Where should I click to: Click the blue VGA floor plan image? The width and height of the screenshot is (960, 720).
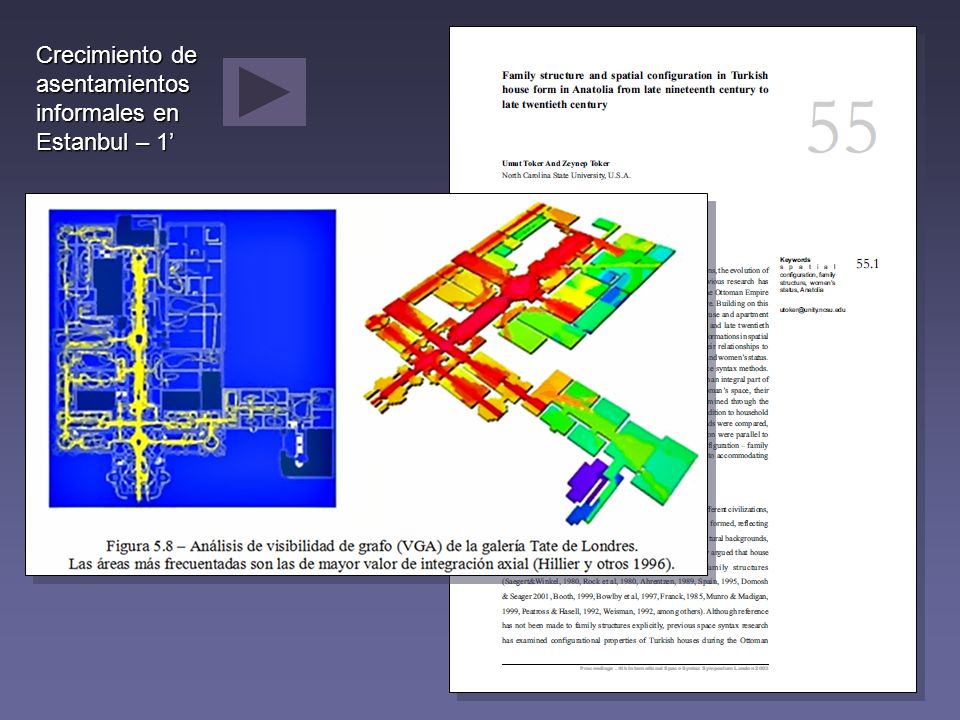192,358
